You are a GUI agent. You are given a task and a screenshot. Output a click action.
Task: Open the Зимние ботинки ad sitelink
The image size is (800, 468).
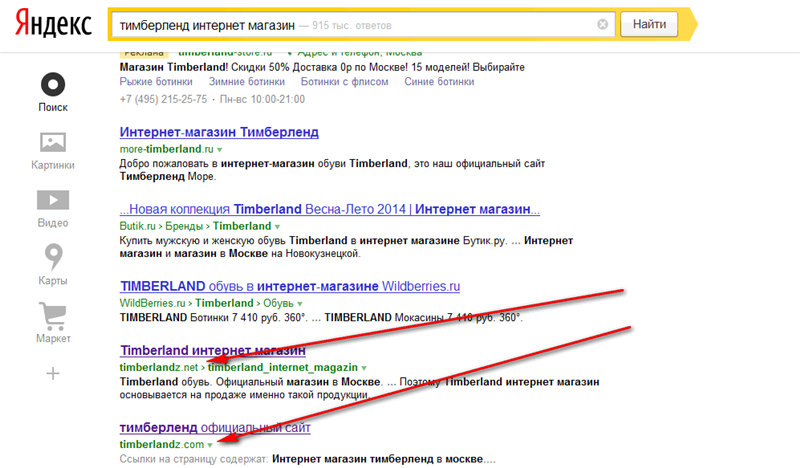tap(246, 82)
